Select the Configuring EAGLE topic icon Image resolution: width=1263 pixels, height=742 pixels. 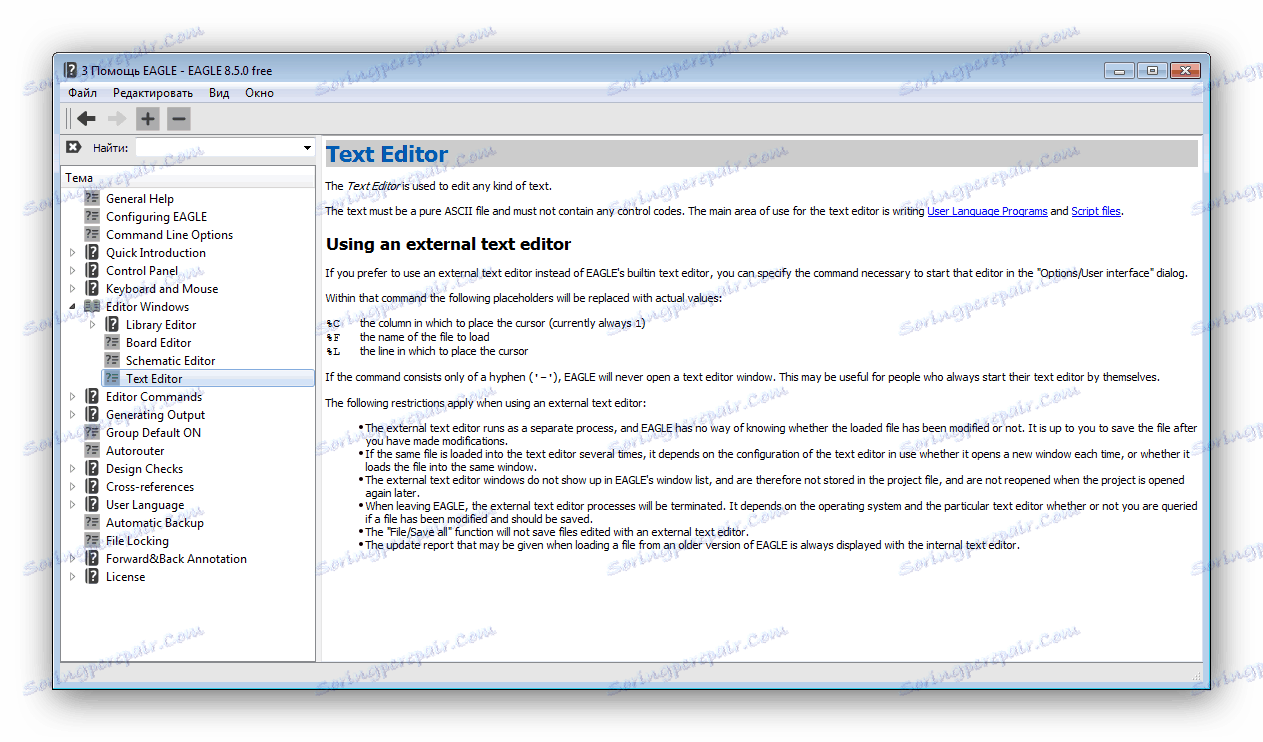[92, 216]
